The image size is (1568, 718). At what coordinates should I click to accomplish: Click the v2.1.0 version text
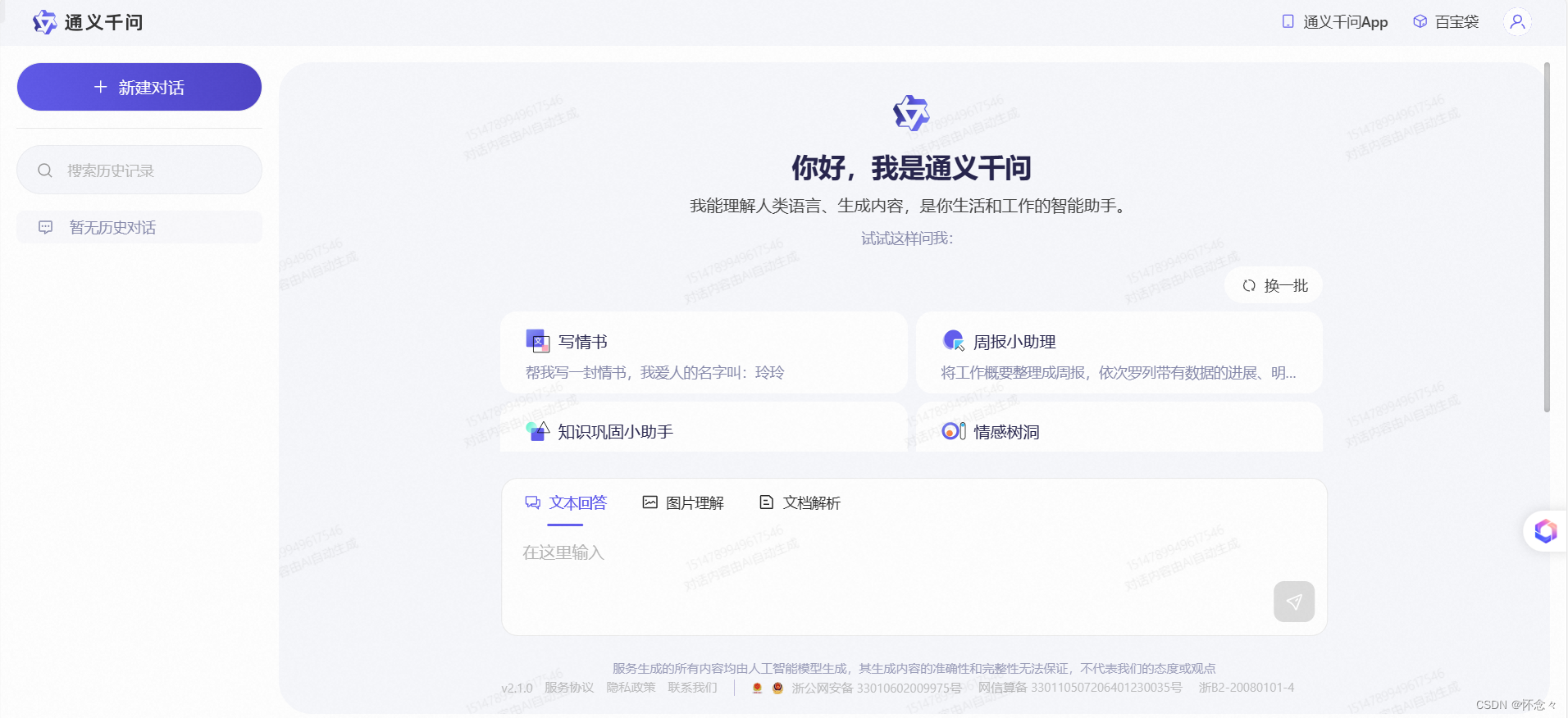[x=517, y=688]
